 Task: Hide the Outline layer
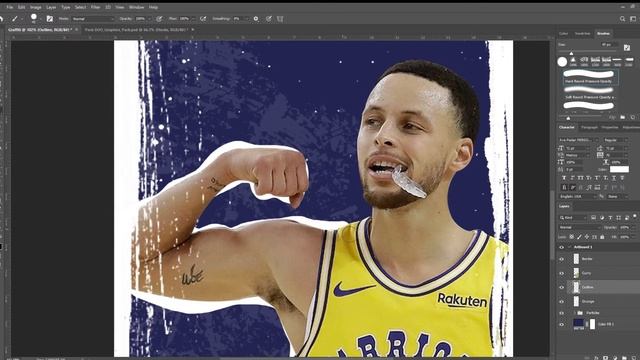coord(561,287)
